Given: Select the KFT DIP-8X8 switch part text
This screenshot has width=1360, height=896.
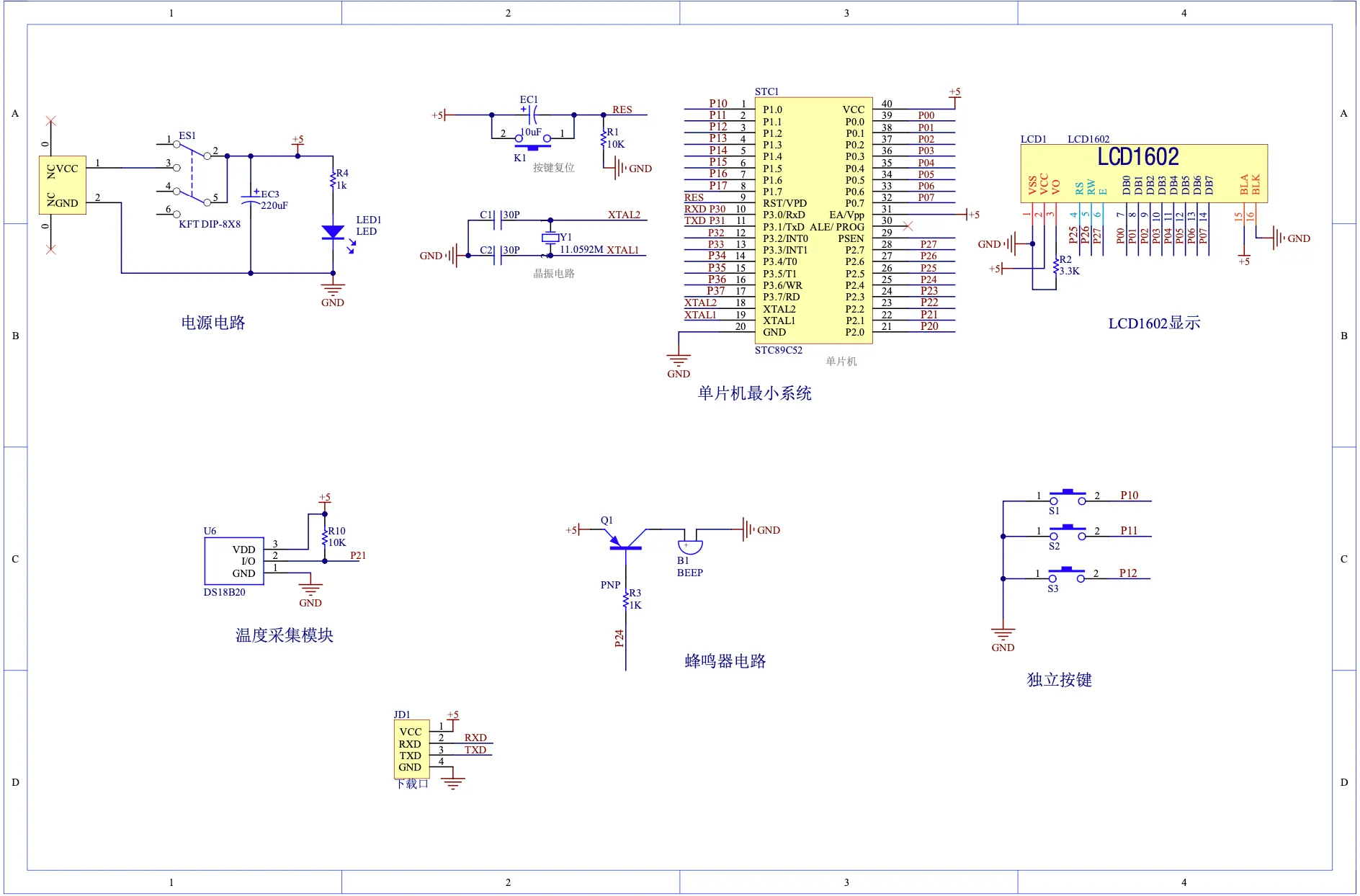Looking at the screenshot, I should point(210,224).
